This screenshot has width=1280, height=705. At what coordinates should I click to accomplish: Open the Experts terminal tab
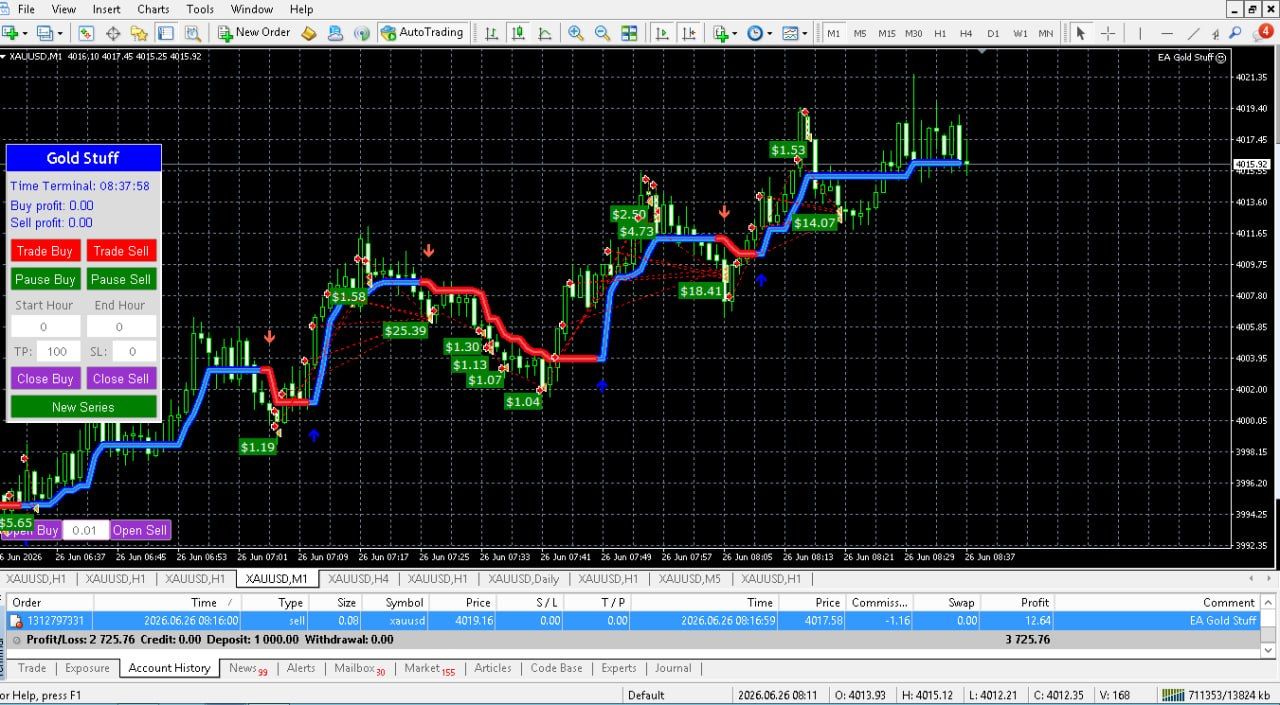click(x=619, y=668)
